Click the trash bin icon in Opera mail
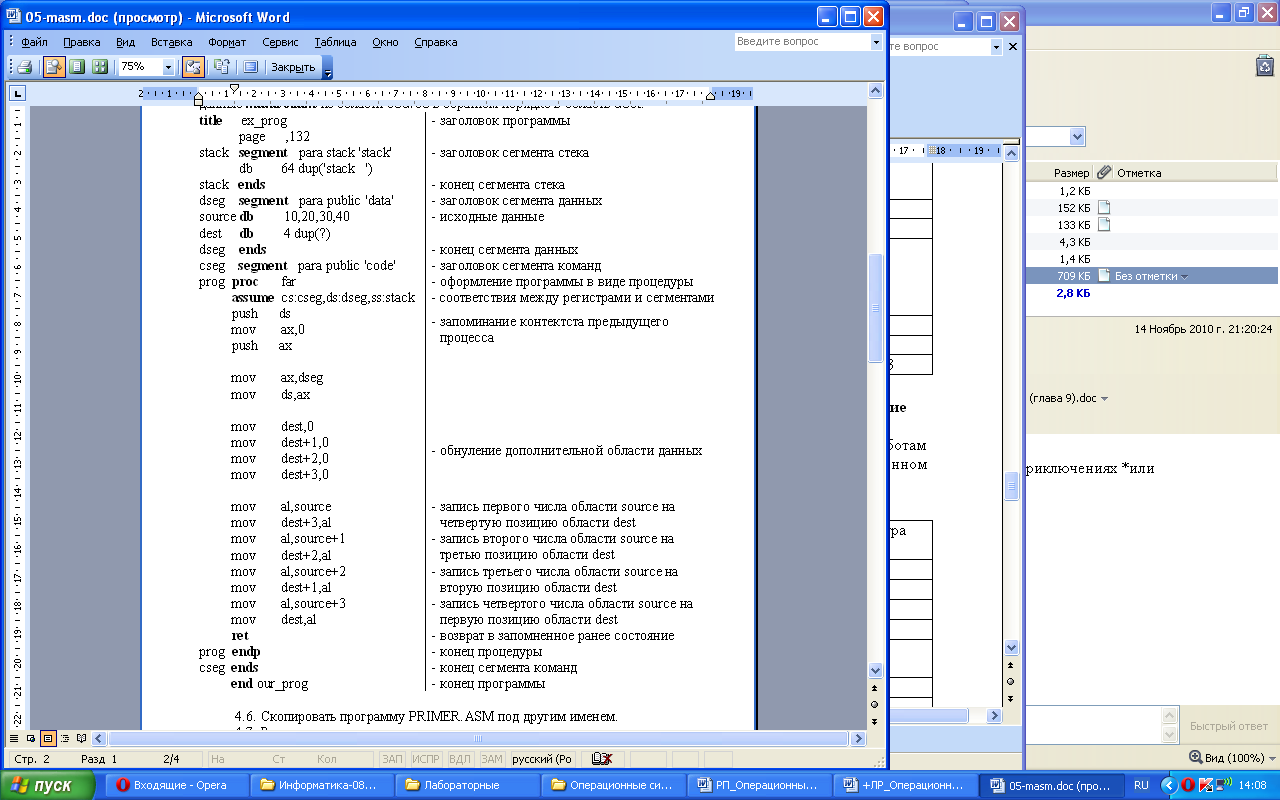This screenshot has width=1280, height=800. [x=1264, y=66]
